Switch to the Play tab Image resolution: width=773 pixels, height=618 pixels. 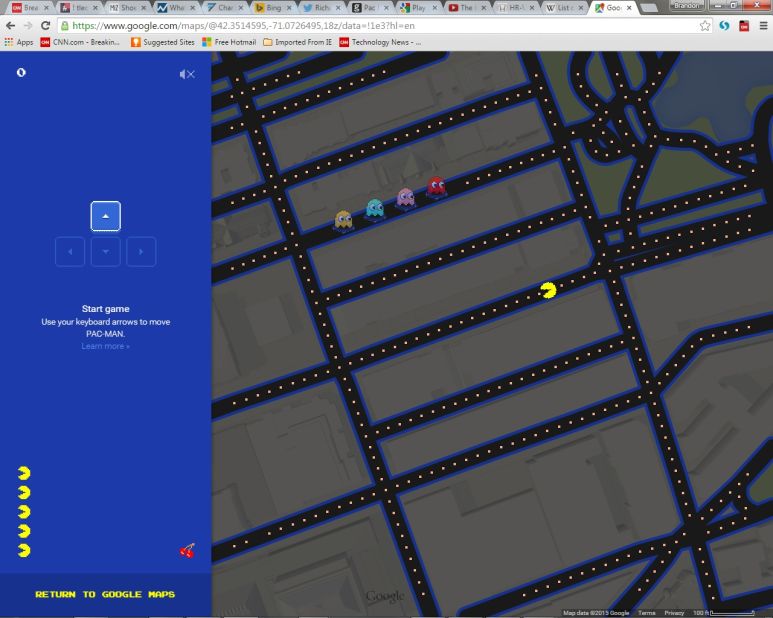418,7
